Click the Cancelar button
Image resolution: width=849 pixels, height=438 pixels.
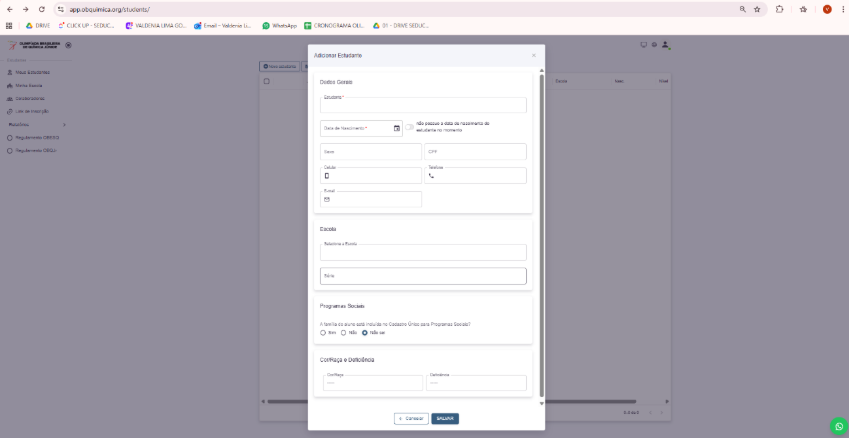click(x=411, y=418)
